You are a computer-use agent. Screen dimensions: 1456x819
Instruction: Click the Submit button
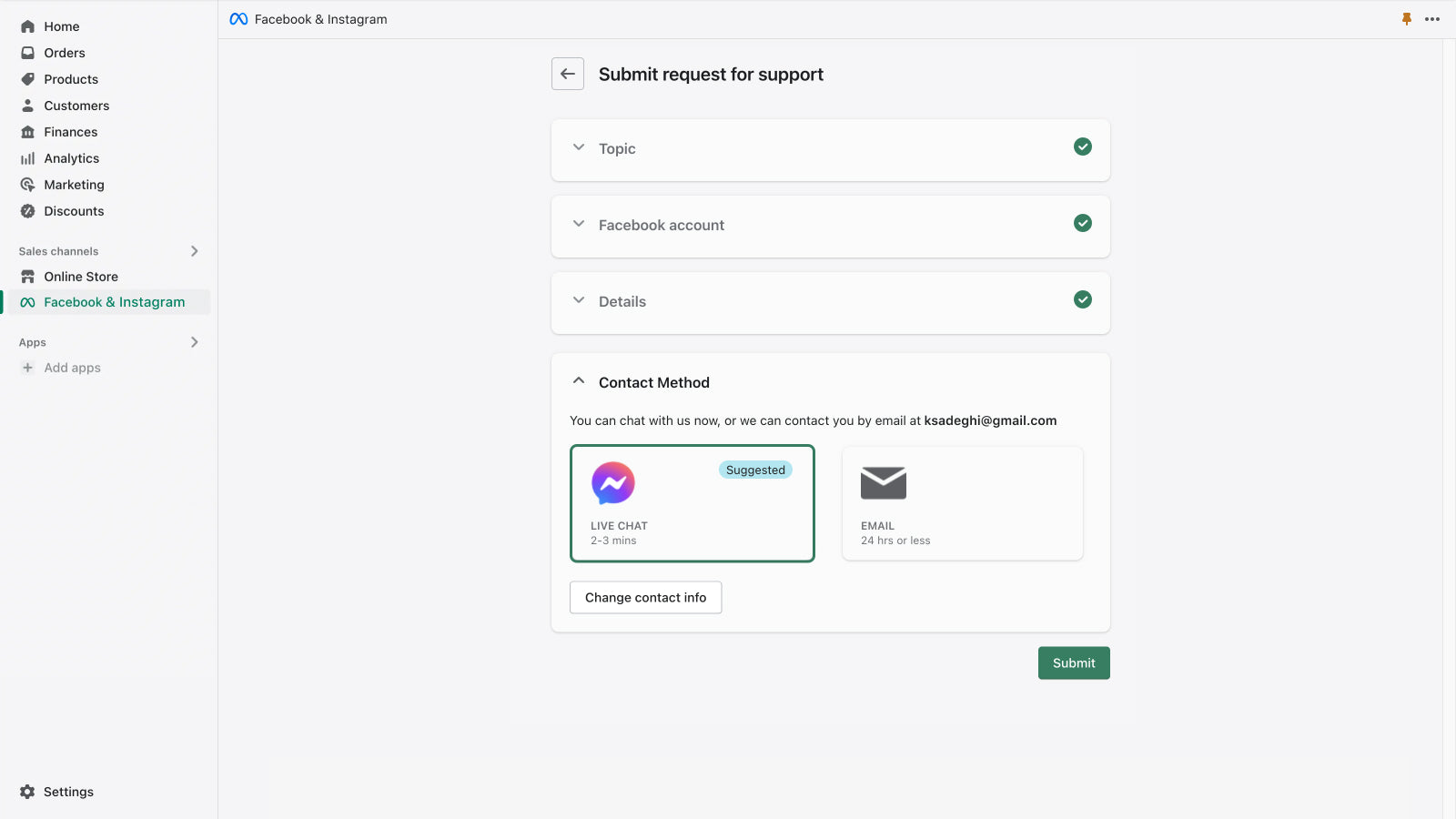coord(1074,662)
